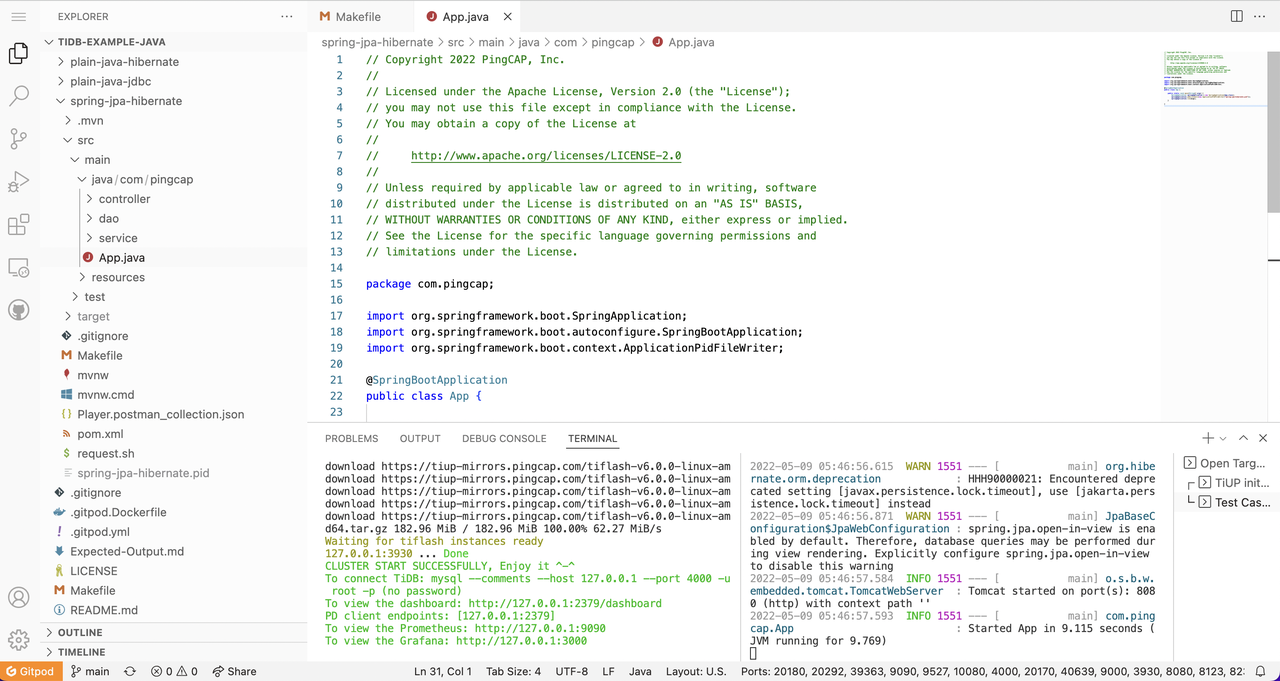The image size is (1280, 681).
Task: Open the Extensions view
Action: [18, 225]
